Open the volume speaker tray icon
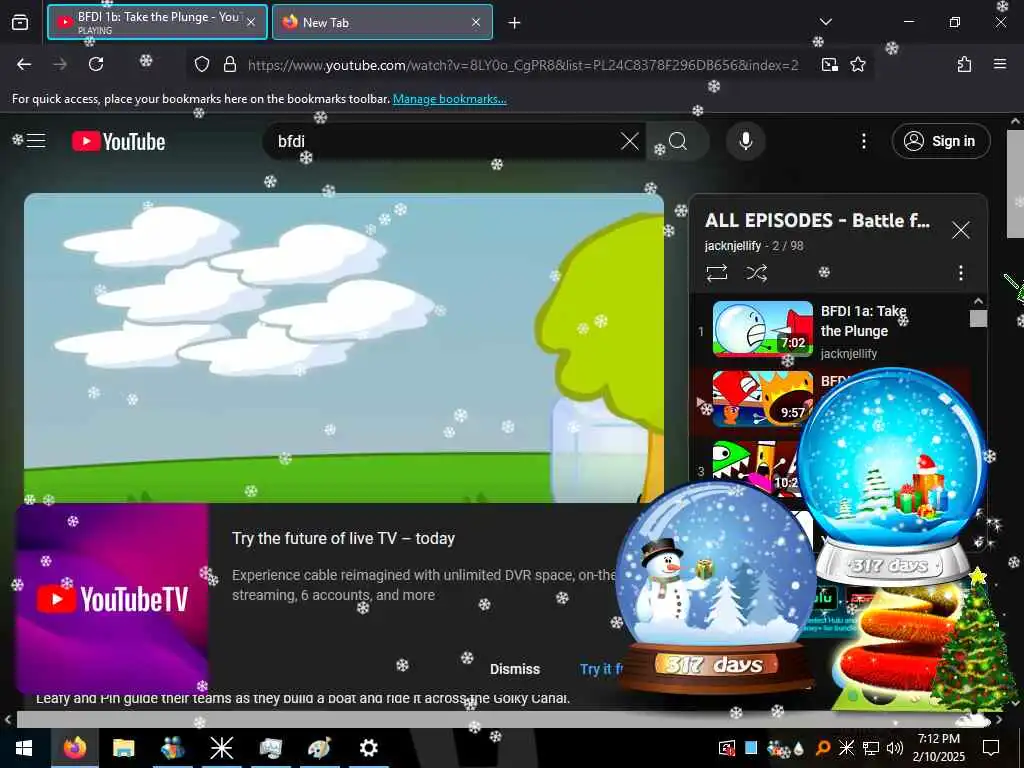 click(x=895, y=748)
